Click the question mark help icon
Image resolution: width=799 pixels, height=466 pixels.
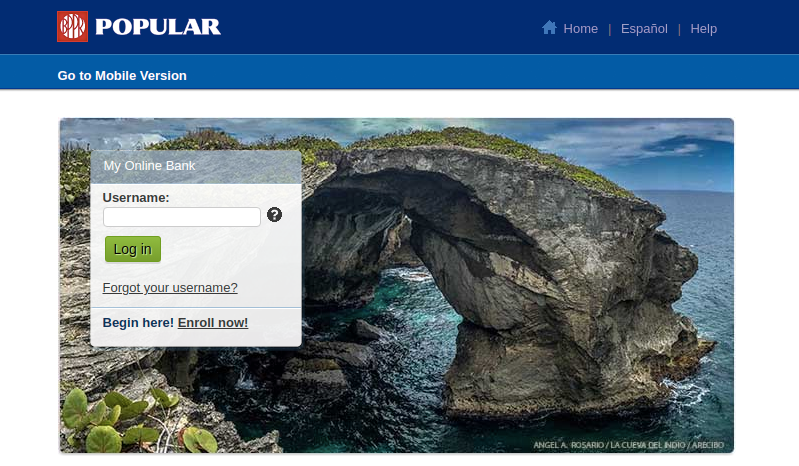(x=274, y=215)
